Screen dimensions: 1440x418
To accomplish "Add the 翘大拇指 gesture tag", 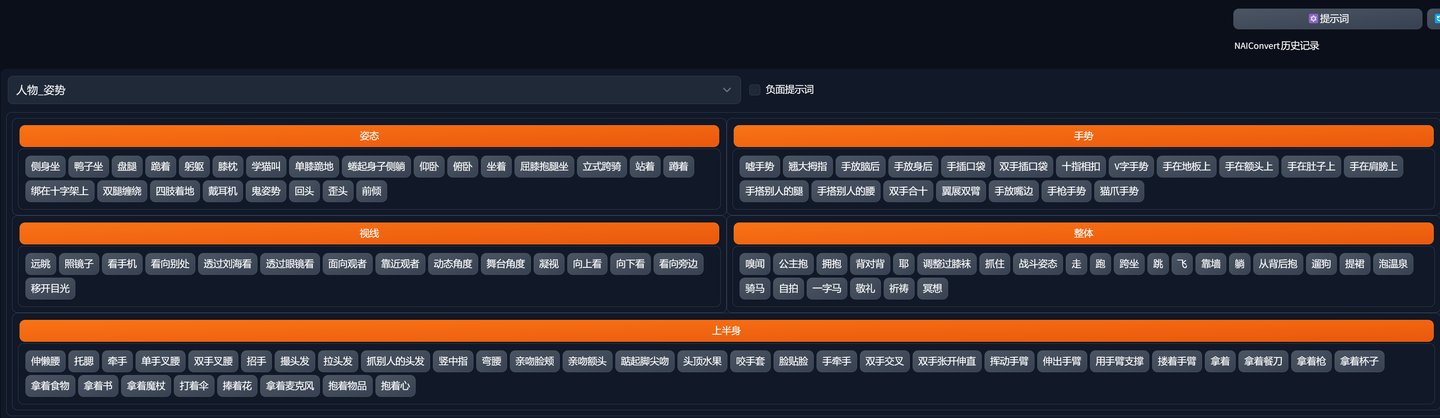I will (808, 167).
